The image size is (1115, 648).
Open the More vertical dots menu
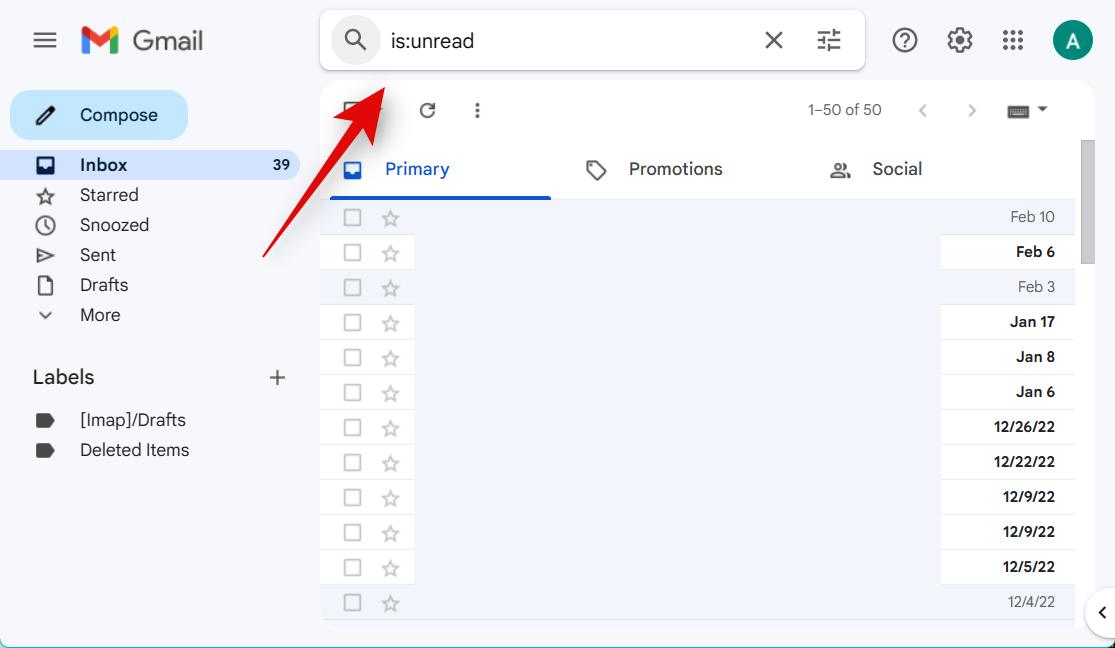pos(478,110)
